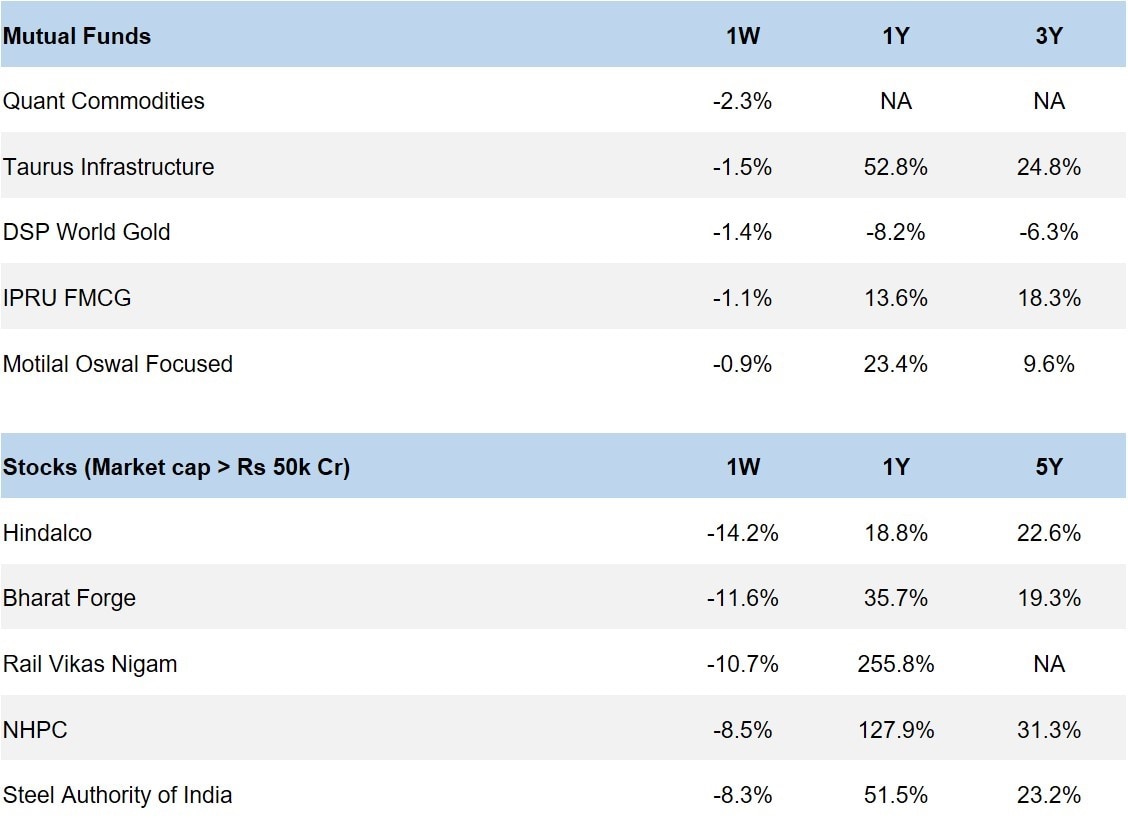Click the Steel Authority of India row label
1128x828 pixels.
point(118,795)
